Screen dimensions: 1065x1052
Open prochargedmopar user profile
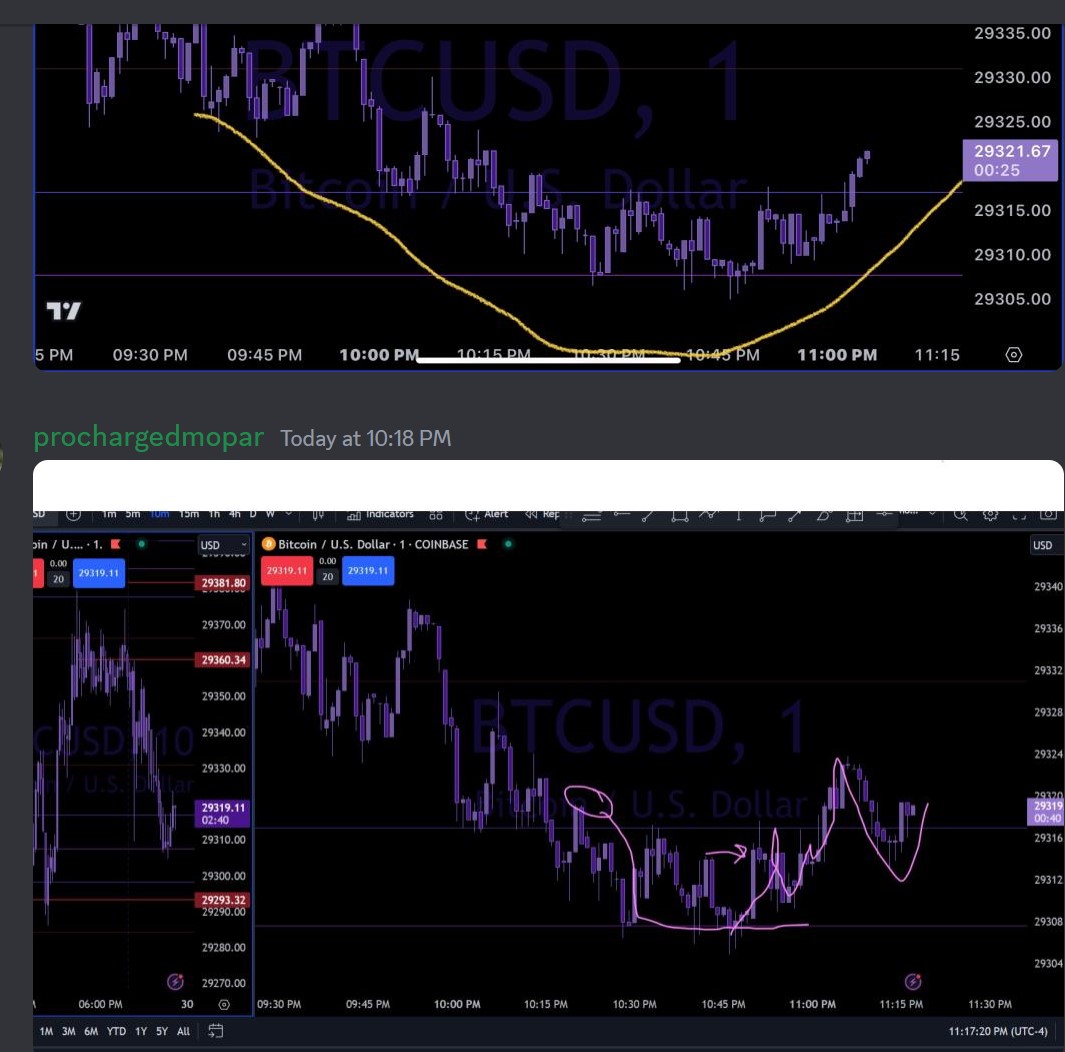149,437
